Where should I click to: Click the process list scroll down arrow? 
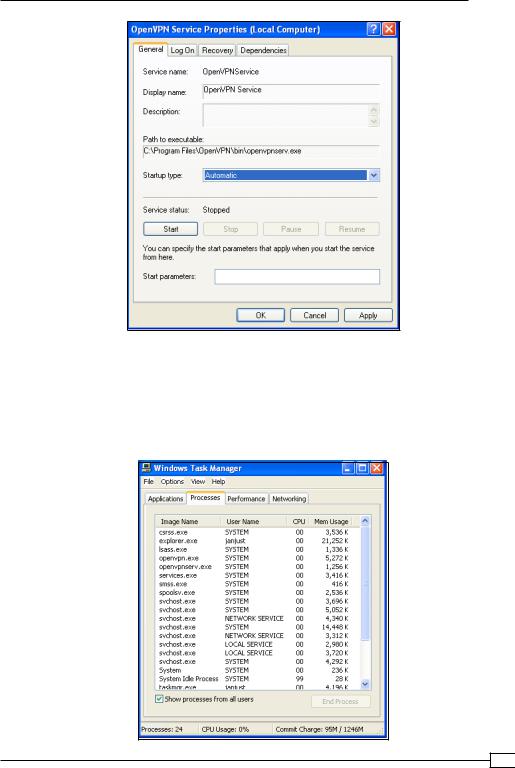[x=365, y=684]
